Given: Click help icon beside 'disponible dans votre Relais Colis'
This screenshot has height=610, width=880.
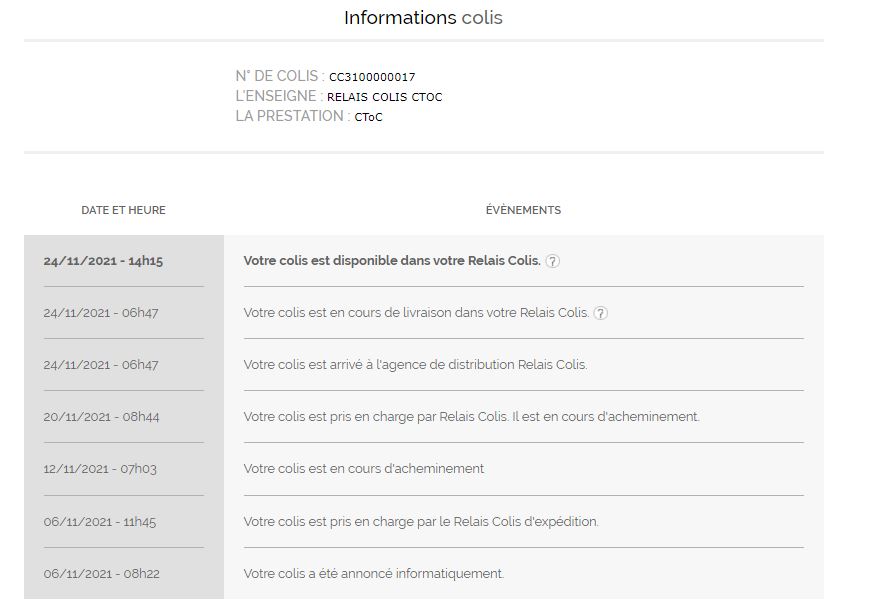Looking at the screenshot, I should pyautogui.click(x=552, y=261).
